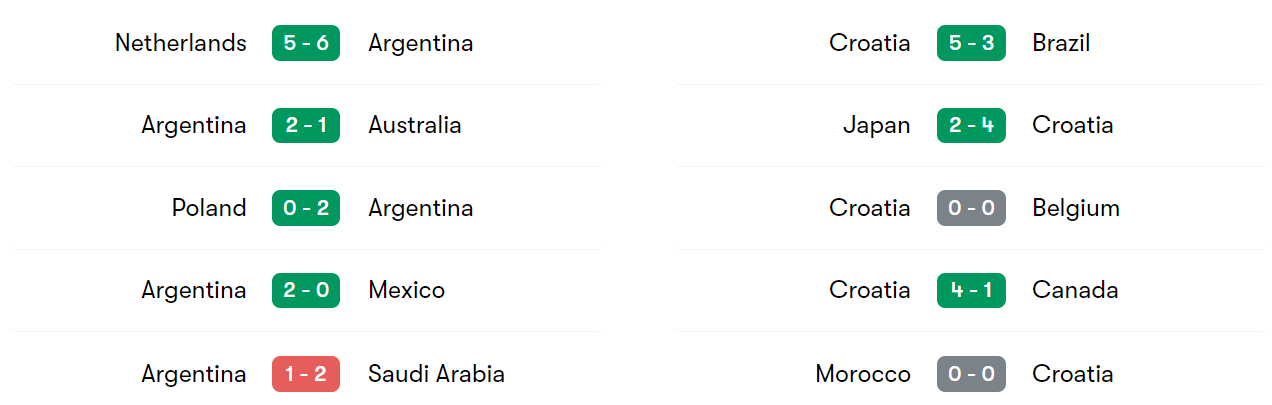Select the Poland team name
The width and height of the screenshot is (1272, 405).
pos(209,208)
